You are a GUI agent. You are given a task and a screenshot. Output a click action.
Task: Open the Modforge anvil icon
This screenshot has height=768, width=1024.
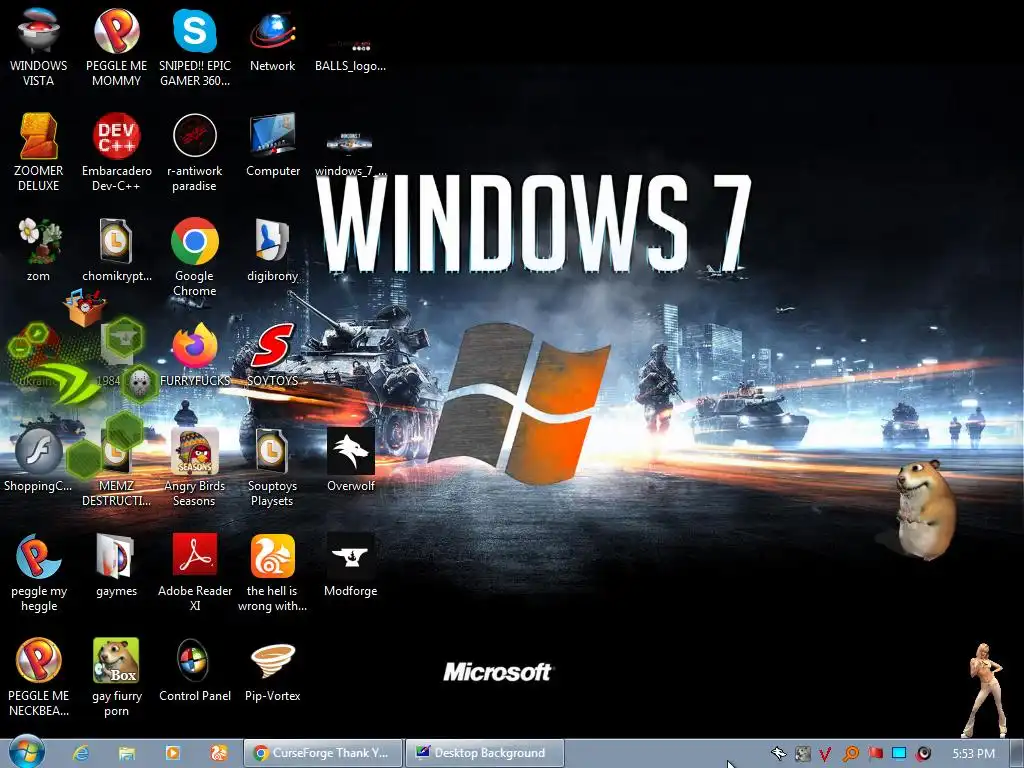[x=351, y=566]
